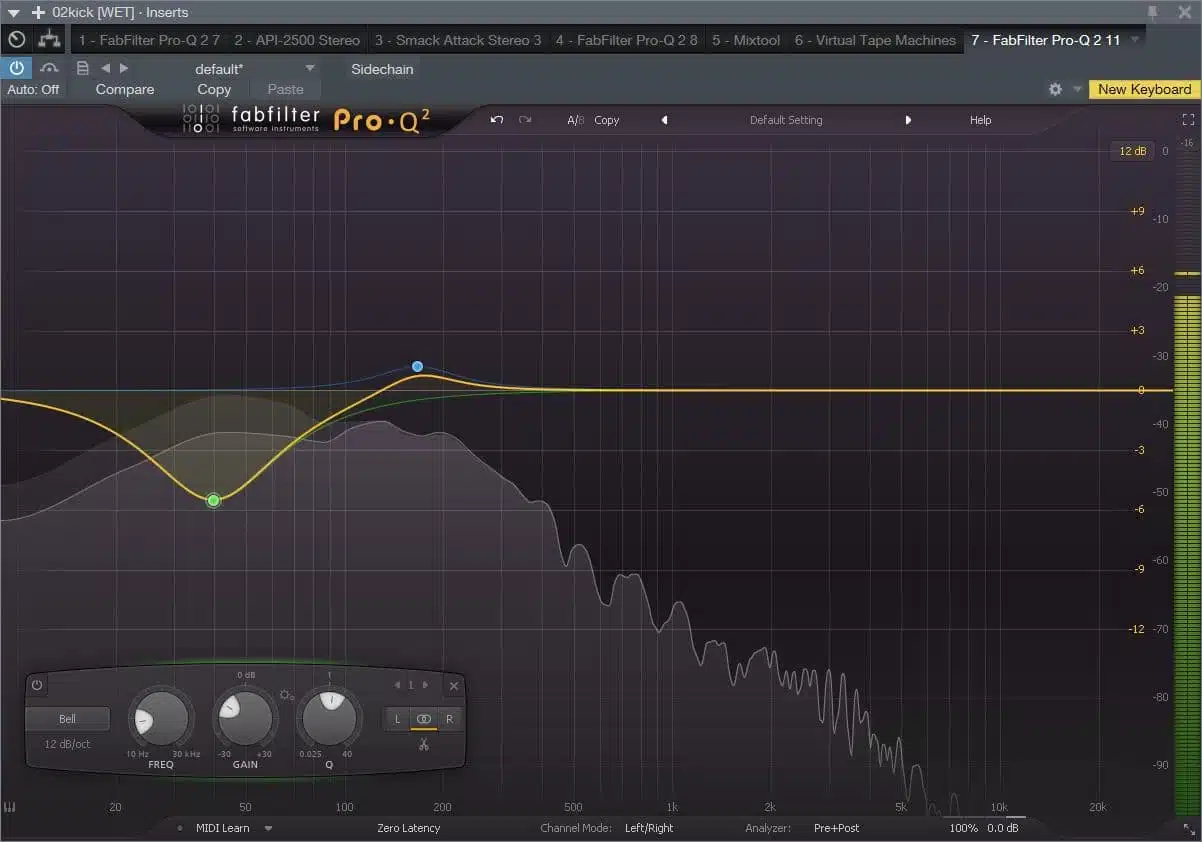Toggle full screen mode icon
The height and width of the screenshot is (842, 1202).
click(x=1188, y=120)
